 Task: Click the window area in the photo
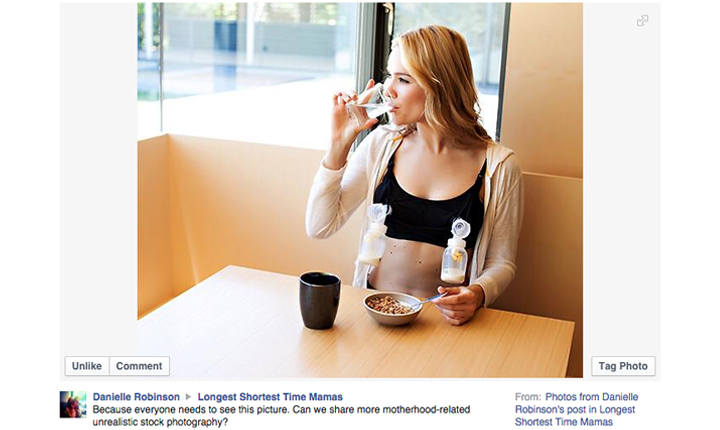click(x=257, y=69)
